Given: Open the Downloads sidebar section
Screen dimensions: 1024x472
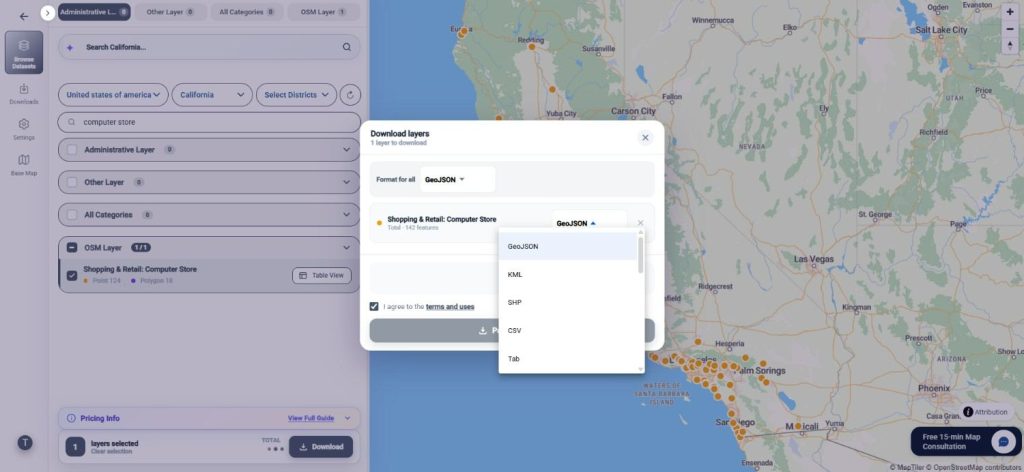Looking at the screenshot, I should [24, 93].
